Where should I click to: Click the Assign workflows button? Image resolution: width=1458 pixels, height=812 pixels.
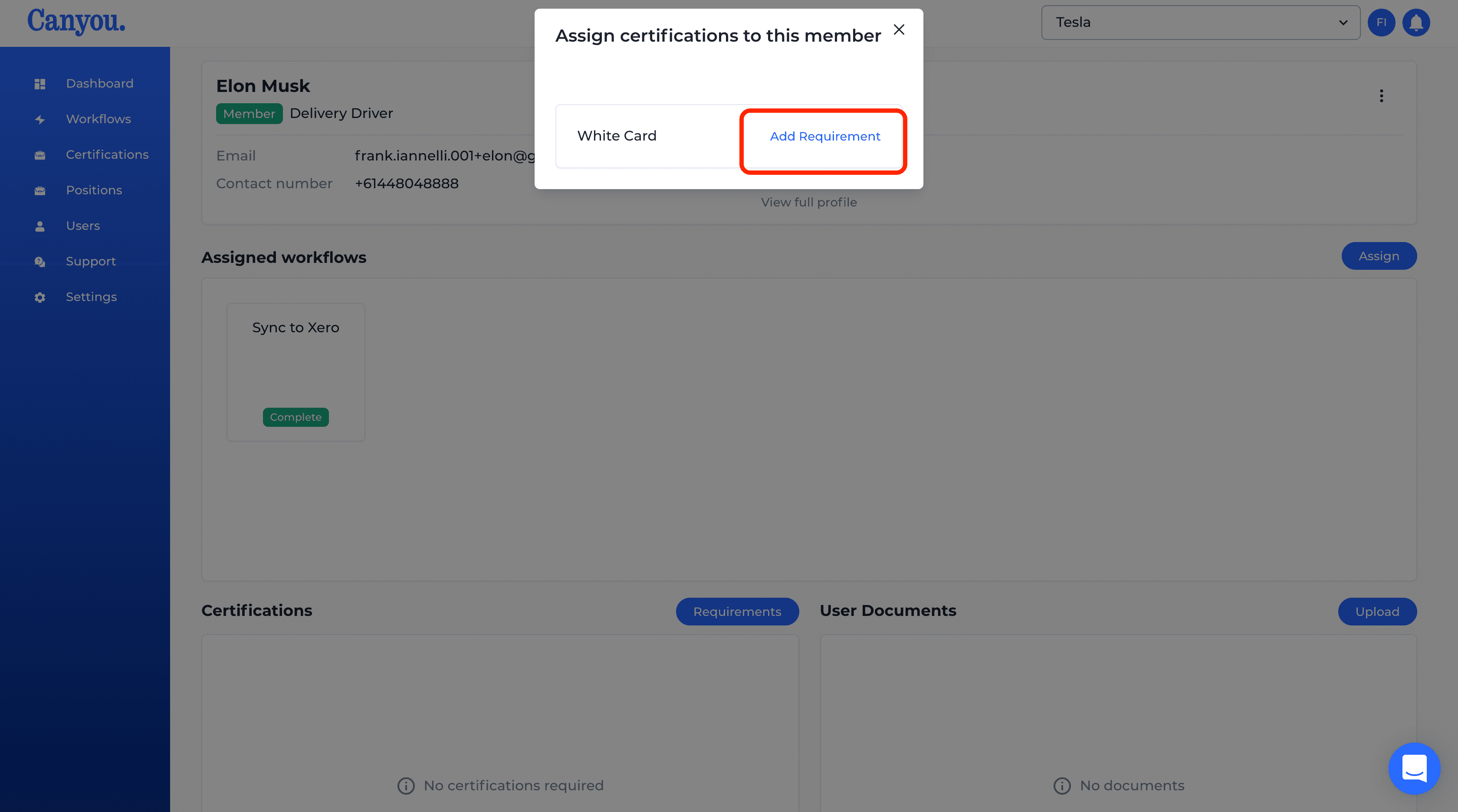click(x=1379, y=255)
